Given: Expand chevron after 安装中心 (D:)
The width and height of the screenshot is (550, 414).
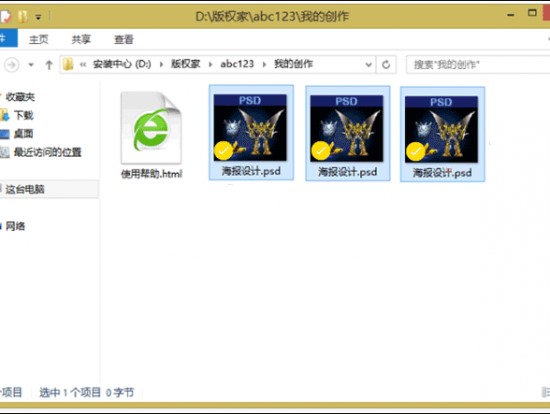Looking at the screenshot, I should coord(161,65).
